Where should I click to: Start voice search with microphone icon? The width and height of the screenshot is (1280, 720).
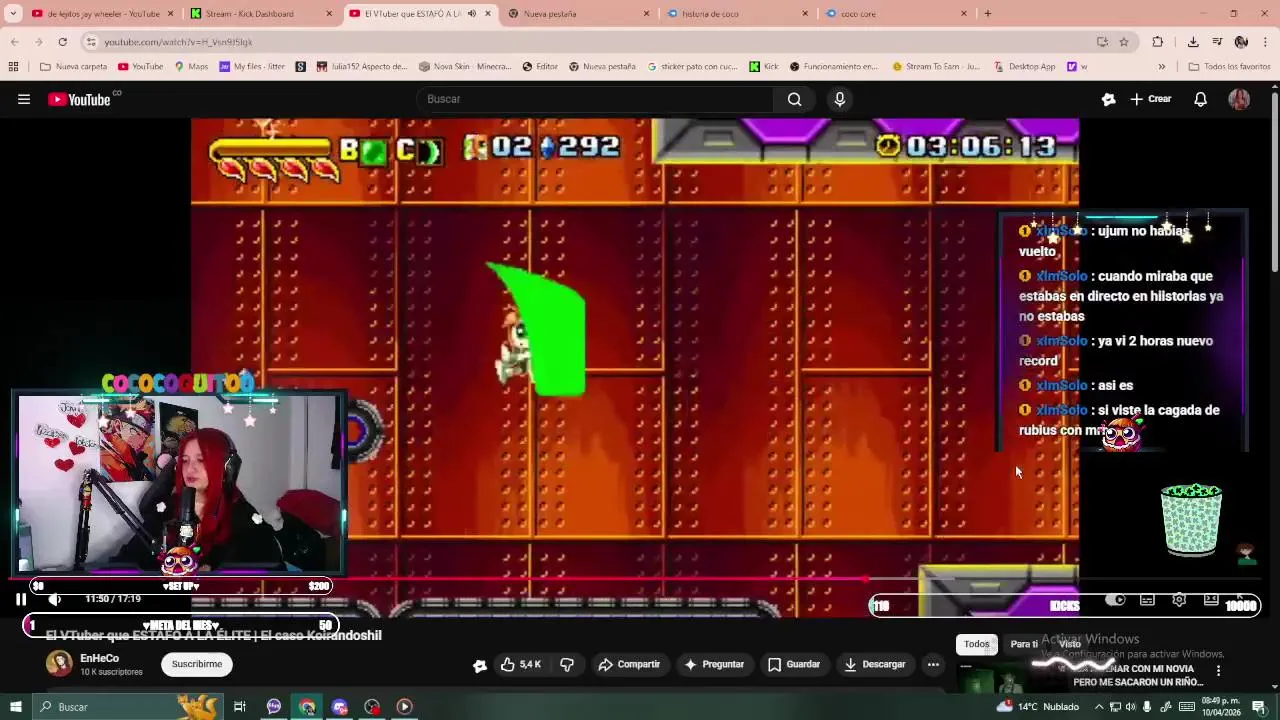(840, 99)
